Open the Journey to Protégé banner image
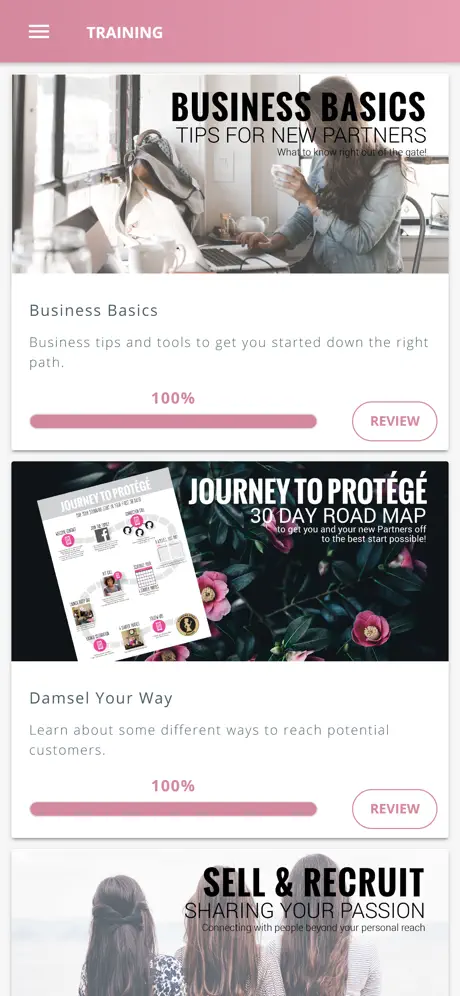Image resolution: width=460 pixels, height=996 pixels. (230, 562)
